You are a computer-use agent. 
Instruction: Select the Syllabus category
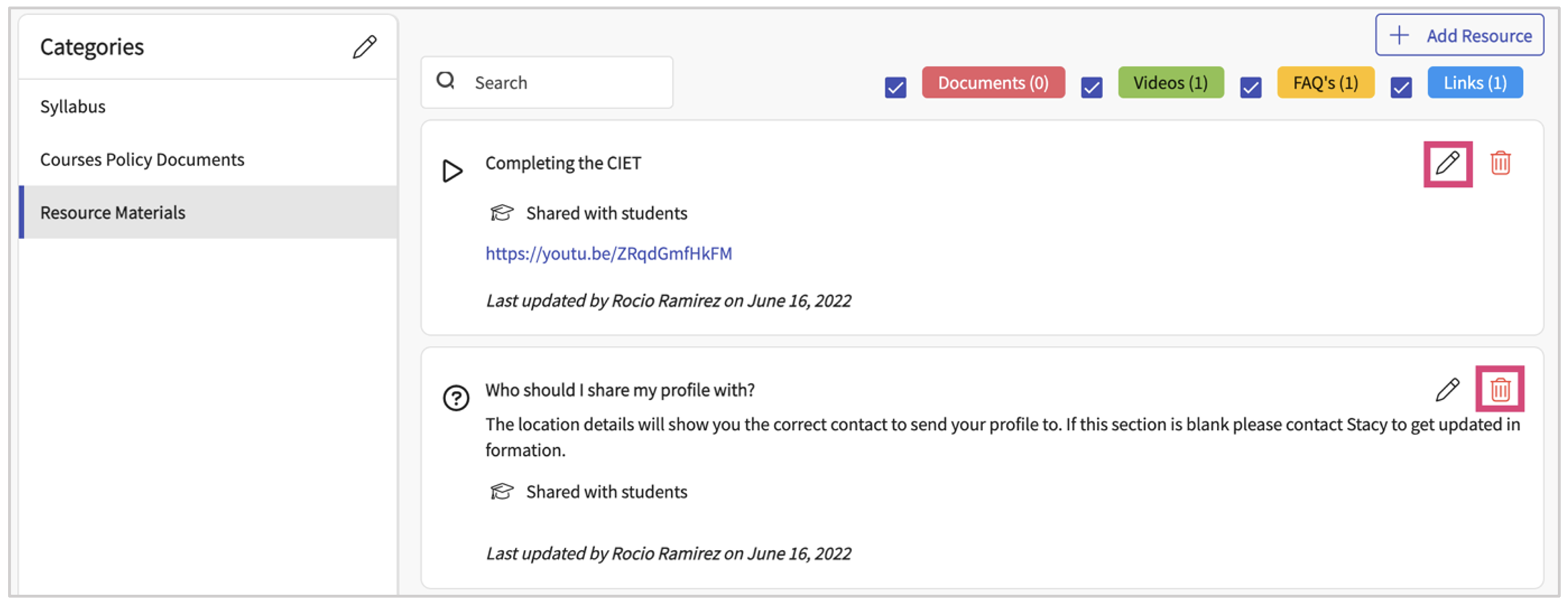click(x=73, y=106)
